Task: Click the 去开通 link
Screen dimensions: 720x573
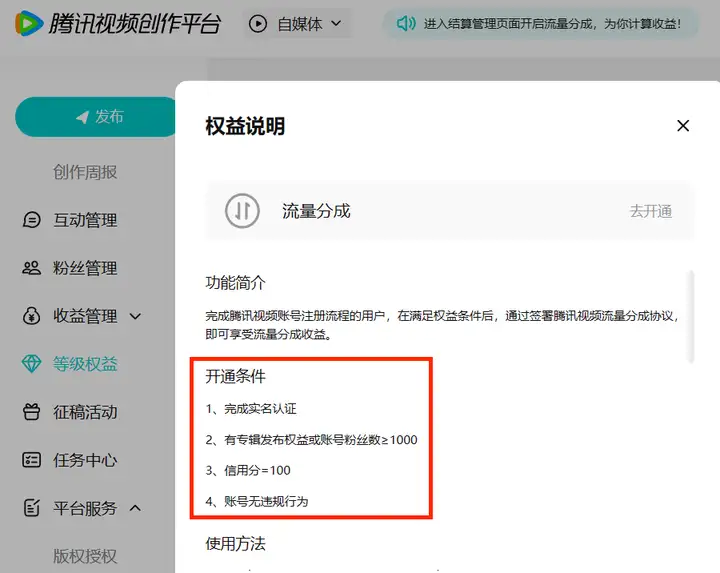Action: [651, 211]
